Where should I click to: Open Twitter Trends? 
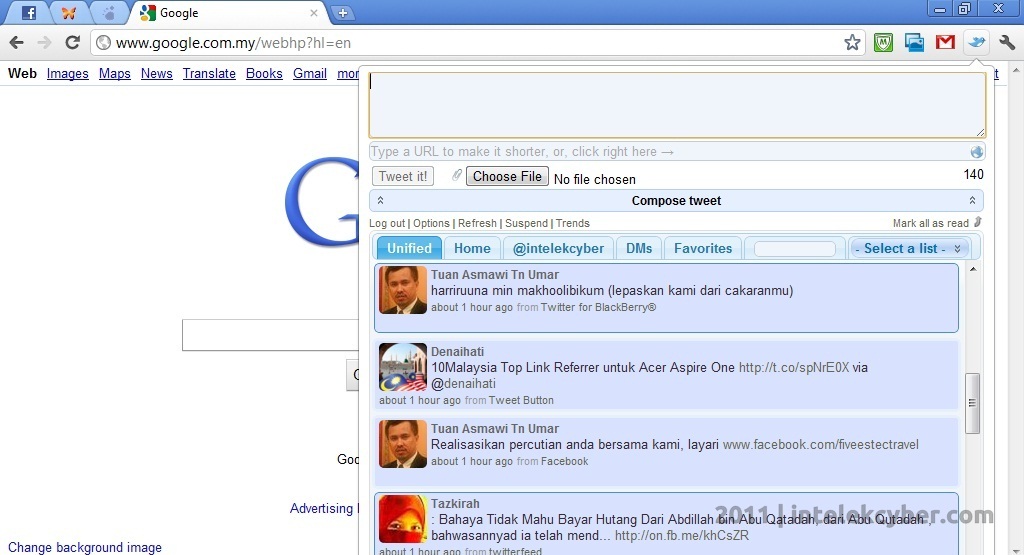[573, 223]
